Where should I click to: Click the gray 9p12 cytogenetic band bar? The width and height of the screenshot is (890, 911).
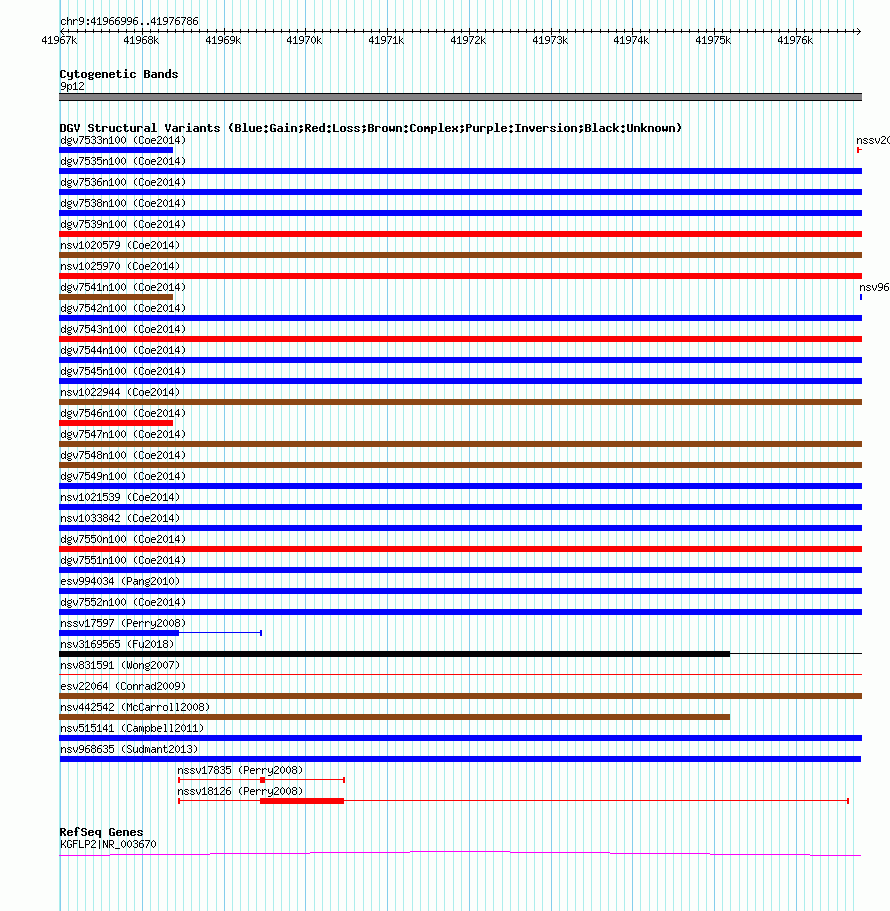coord(460,97)
